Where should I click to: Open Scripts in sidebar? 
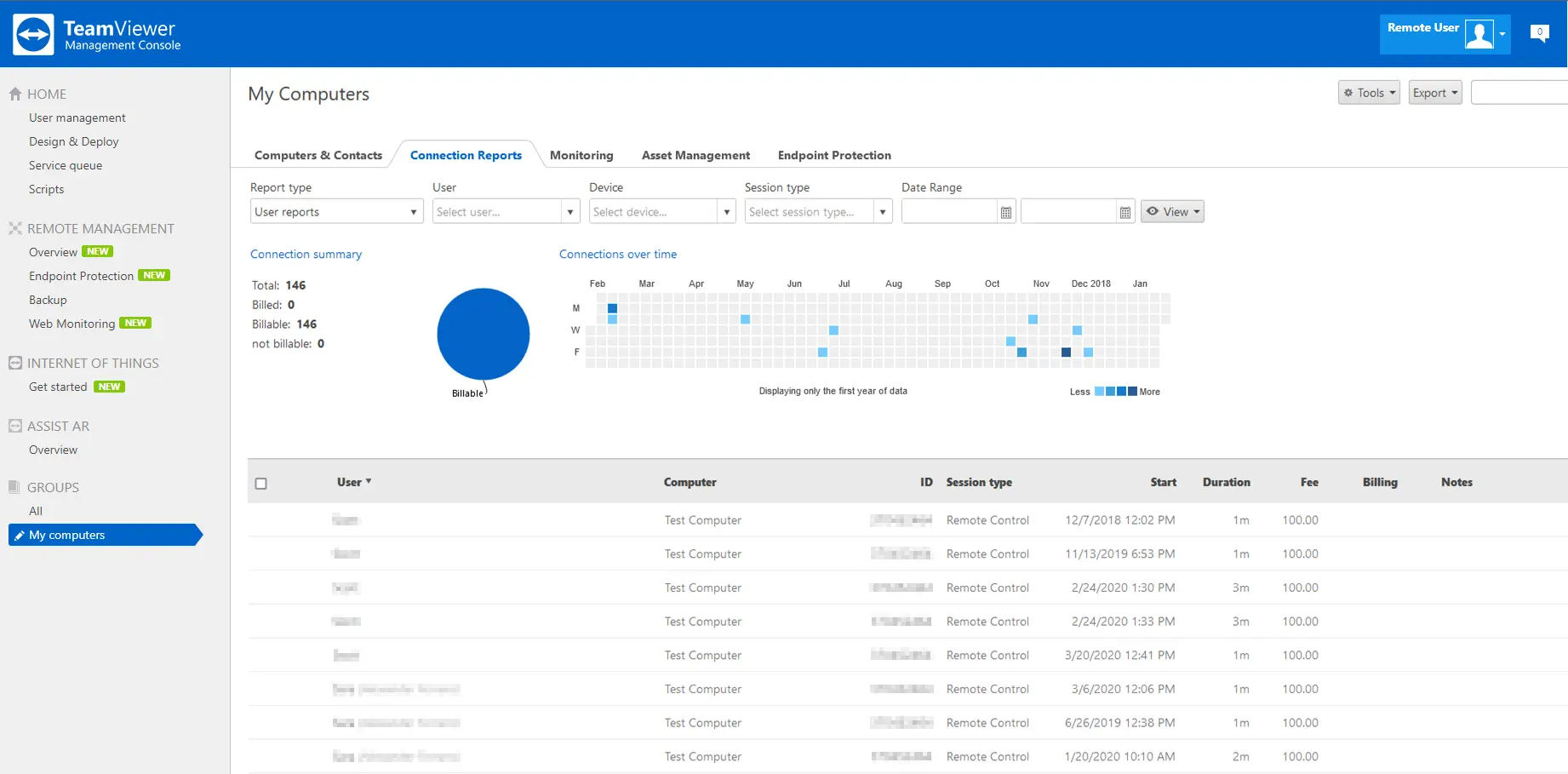[x=46, y=189]
